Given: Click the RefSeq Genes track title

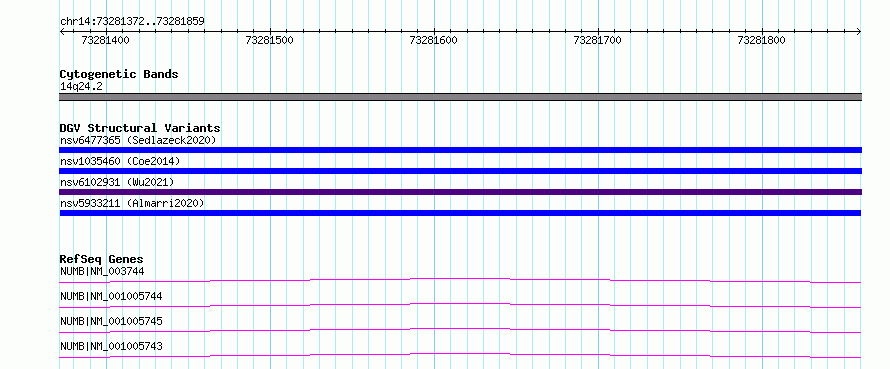Looking at the screenshot, I should click(102, 259).
